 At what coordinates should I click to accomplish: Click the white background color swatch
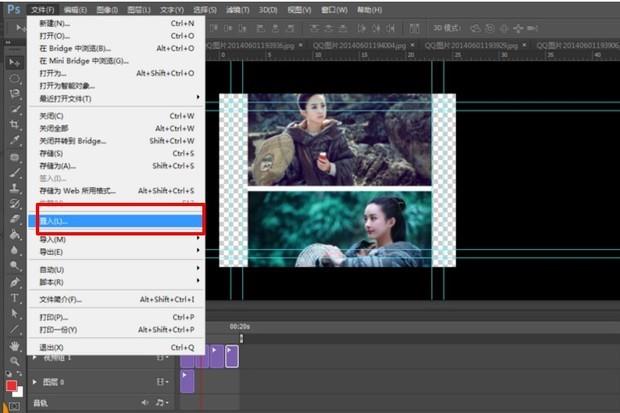pos(19,393)
